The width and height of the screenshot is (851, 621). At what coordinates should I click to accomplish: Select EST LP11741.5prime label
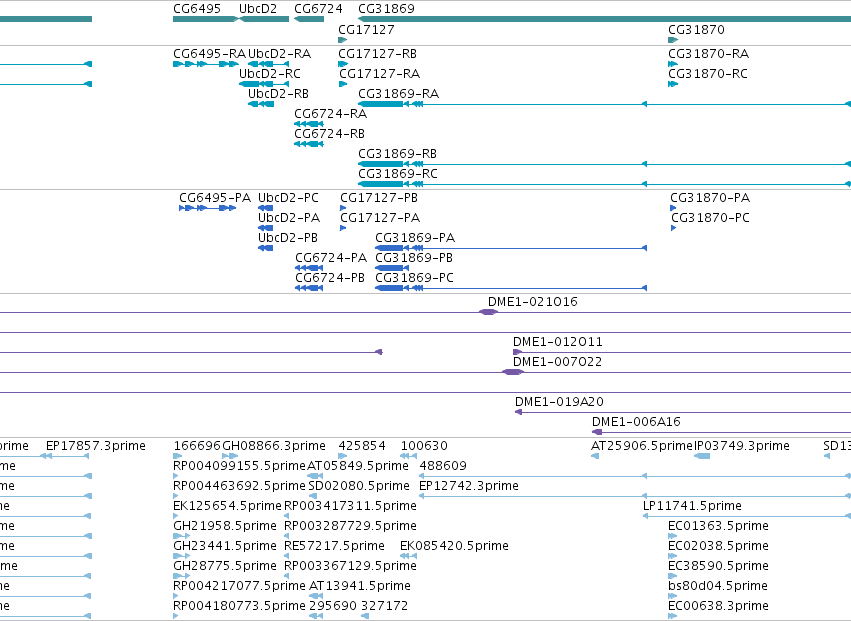[x=692, y=506]
